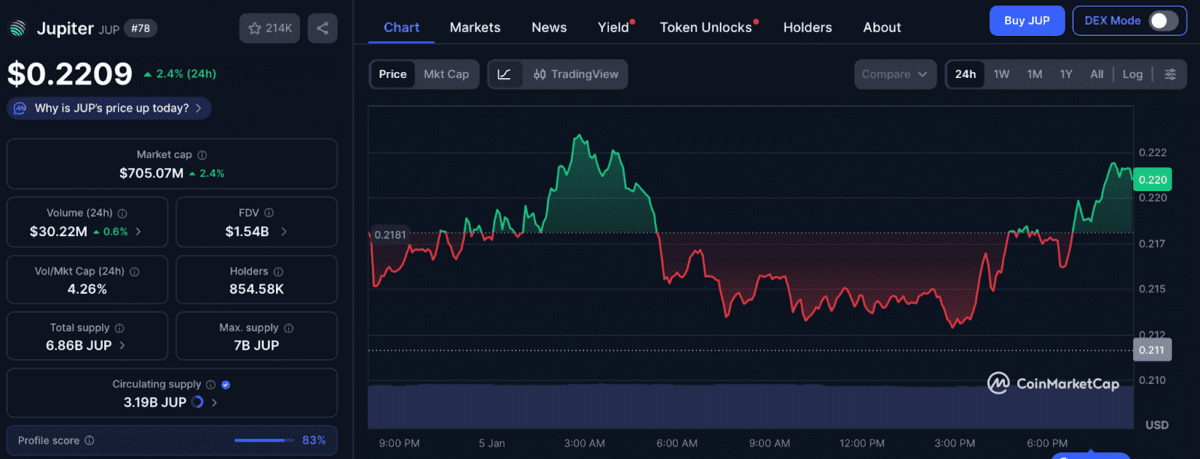1200x459 pixels.
Task: Click the Market cap info icon
Action: 202,155
